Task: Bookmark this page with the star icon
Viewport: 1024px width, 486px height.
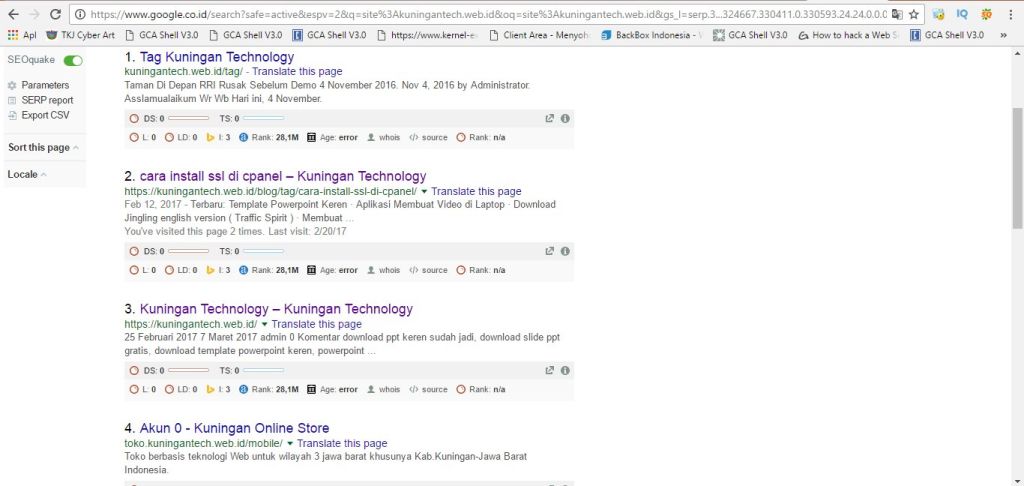Action: pyautogui.click(x=914, y=14)
